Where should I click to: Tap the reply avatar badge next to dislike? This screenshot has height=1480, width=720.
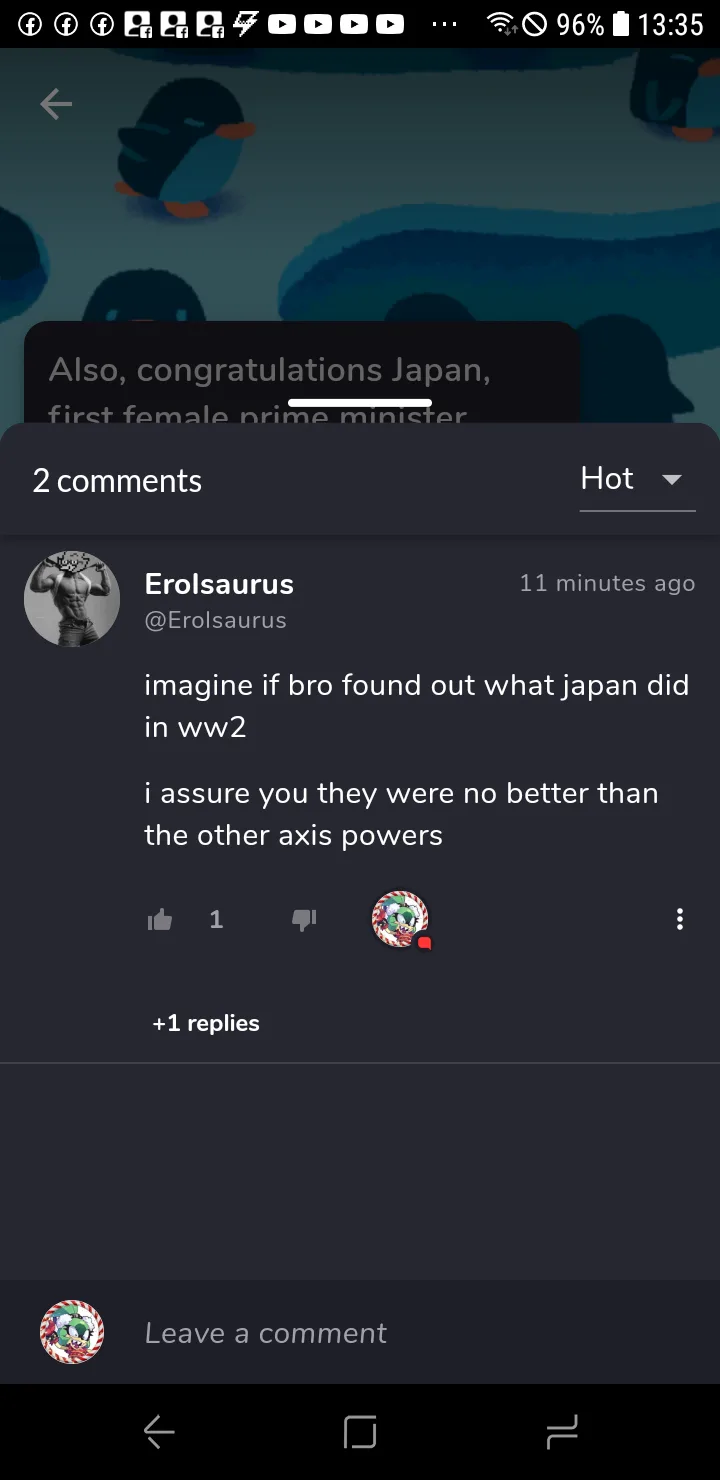point(401,919)
